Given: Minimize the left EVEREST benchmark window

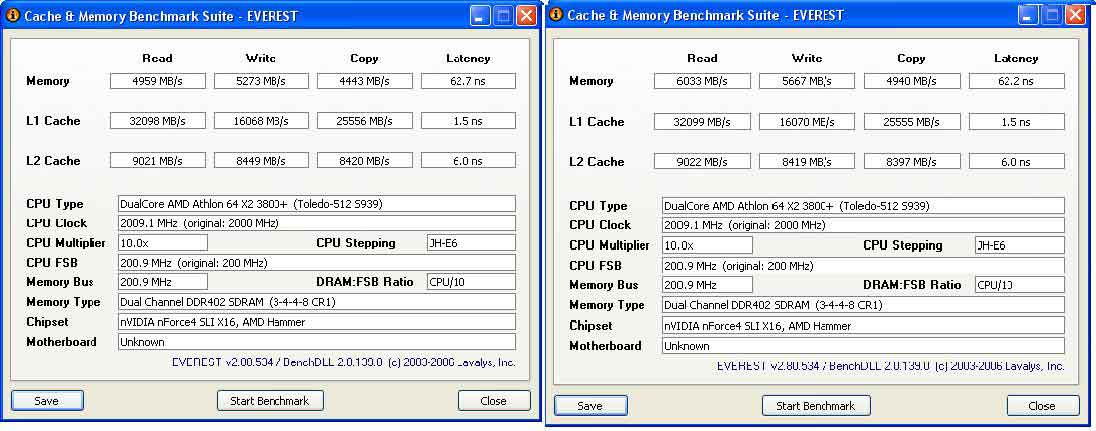Looking at the screenshot, I should coord(480,15).
